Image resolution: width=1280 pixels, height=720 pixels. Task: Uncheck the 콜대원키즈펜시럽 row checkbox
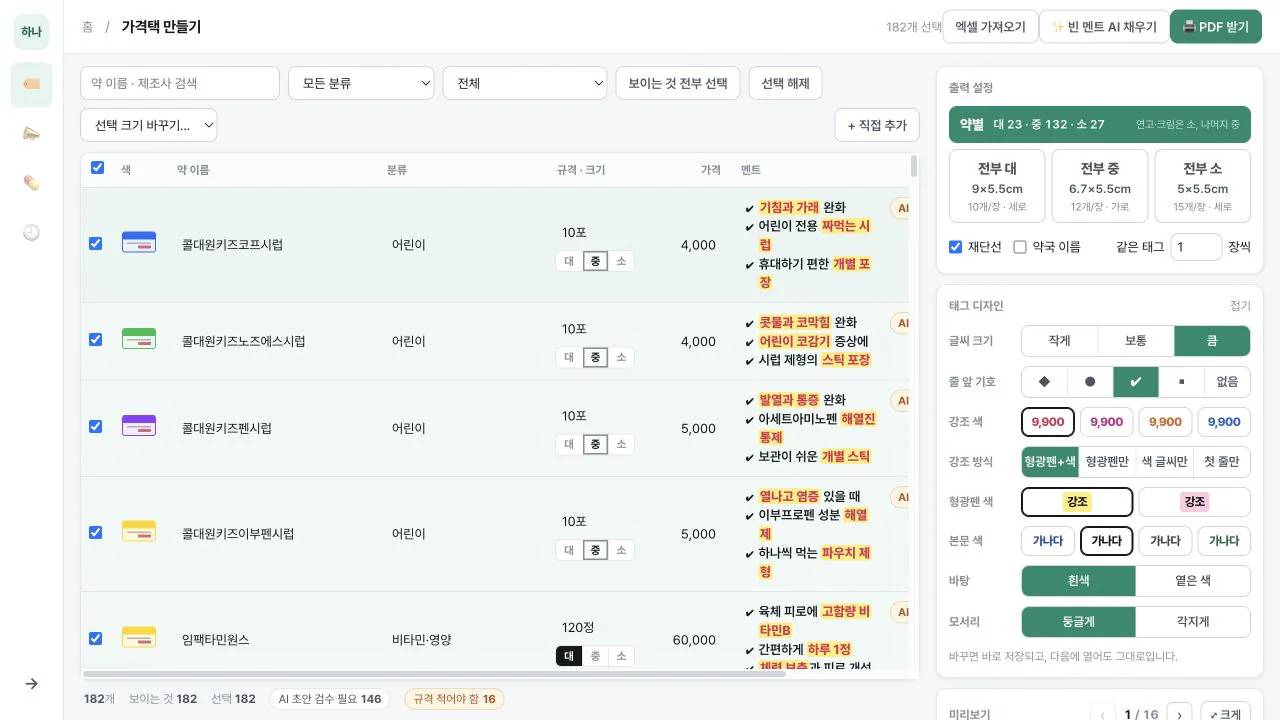95,427
